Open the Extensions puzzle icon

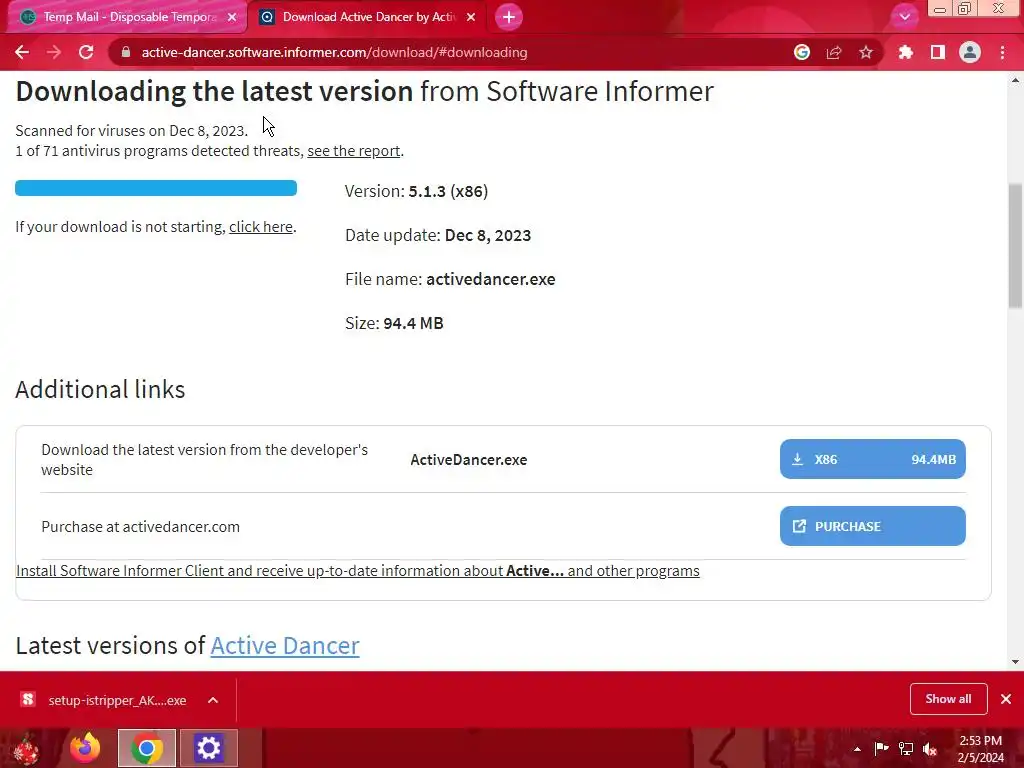pos(905,52)
